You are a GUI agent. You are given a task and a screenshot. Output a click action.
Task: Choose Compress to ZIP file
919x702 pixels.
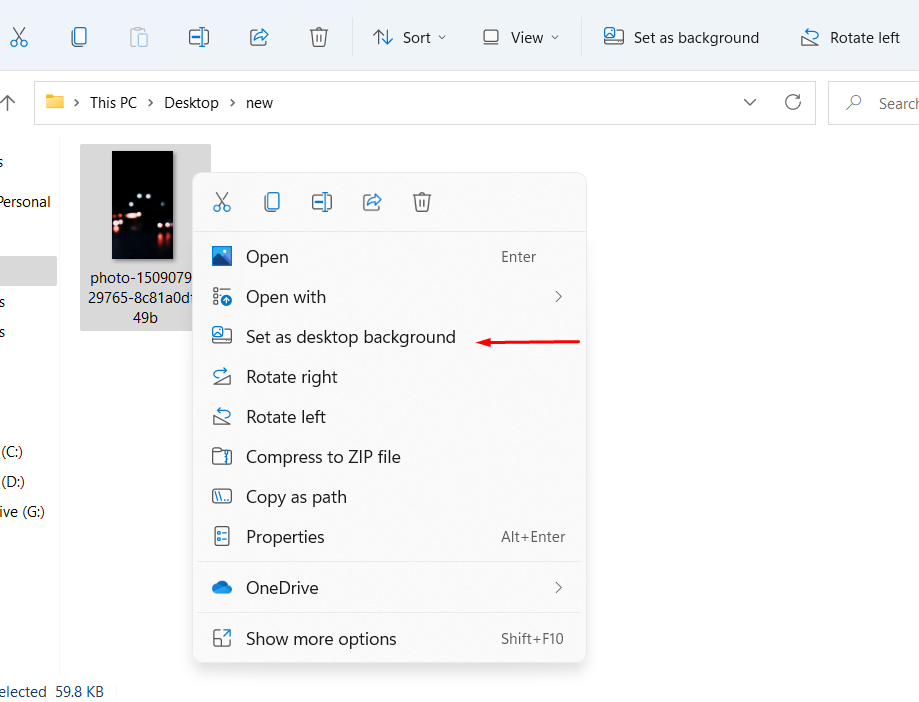point(323,457)
